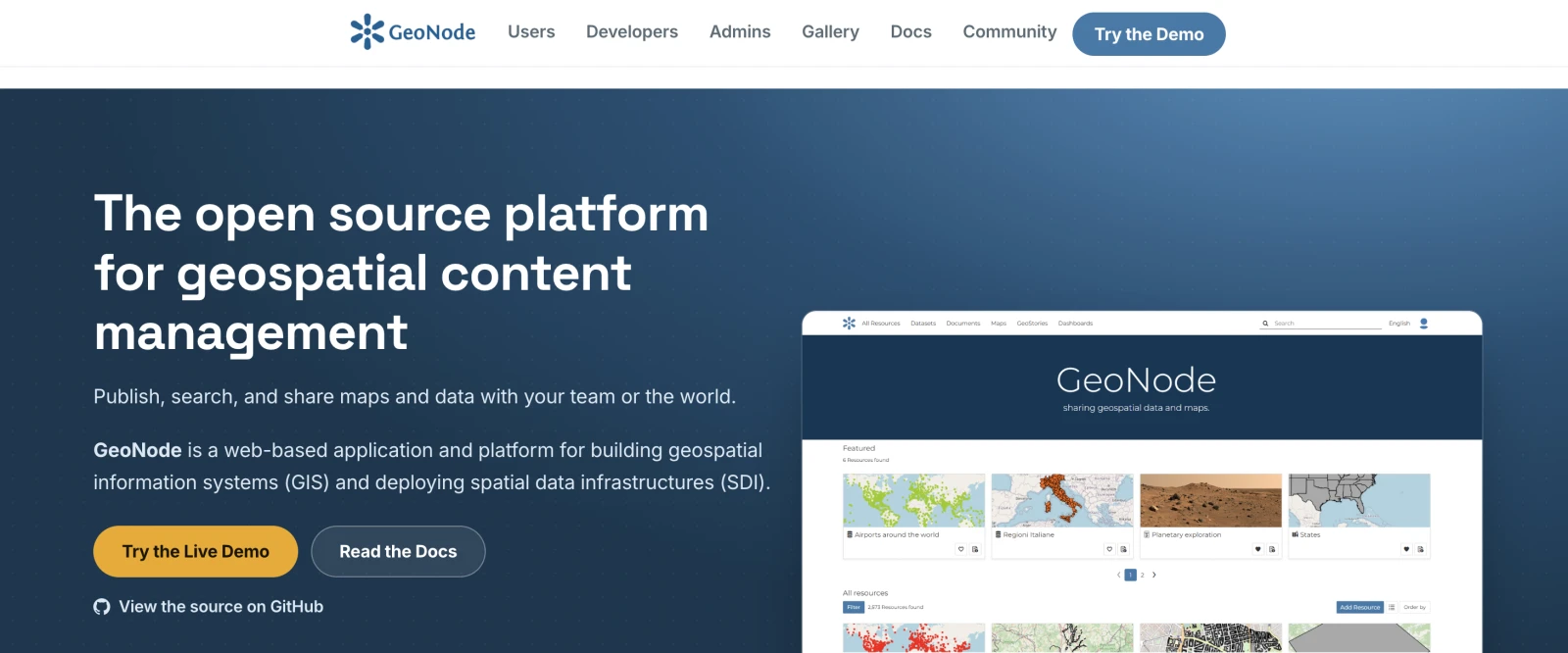
Task: Go to next featured page arrow
Action: 1154,575
